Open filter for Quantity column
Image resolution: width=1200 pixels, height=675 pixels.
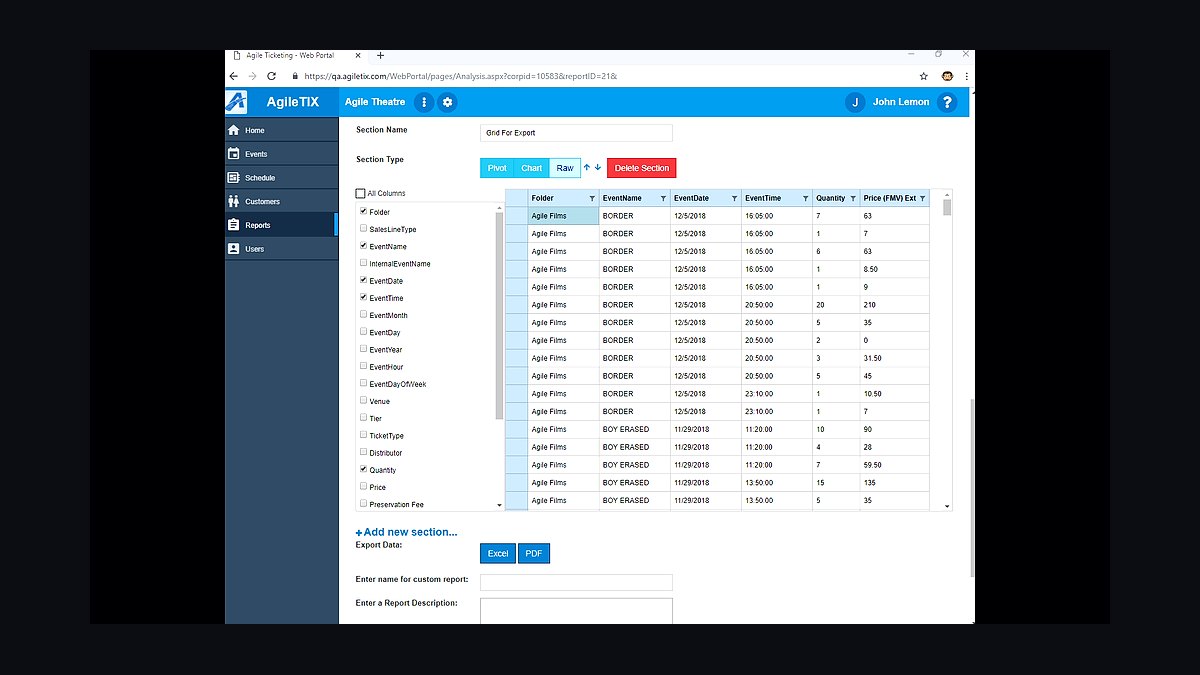tap(852, 198)
